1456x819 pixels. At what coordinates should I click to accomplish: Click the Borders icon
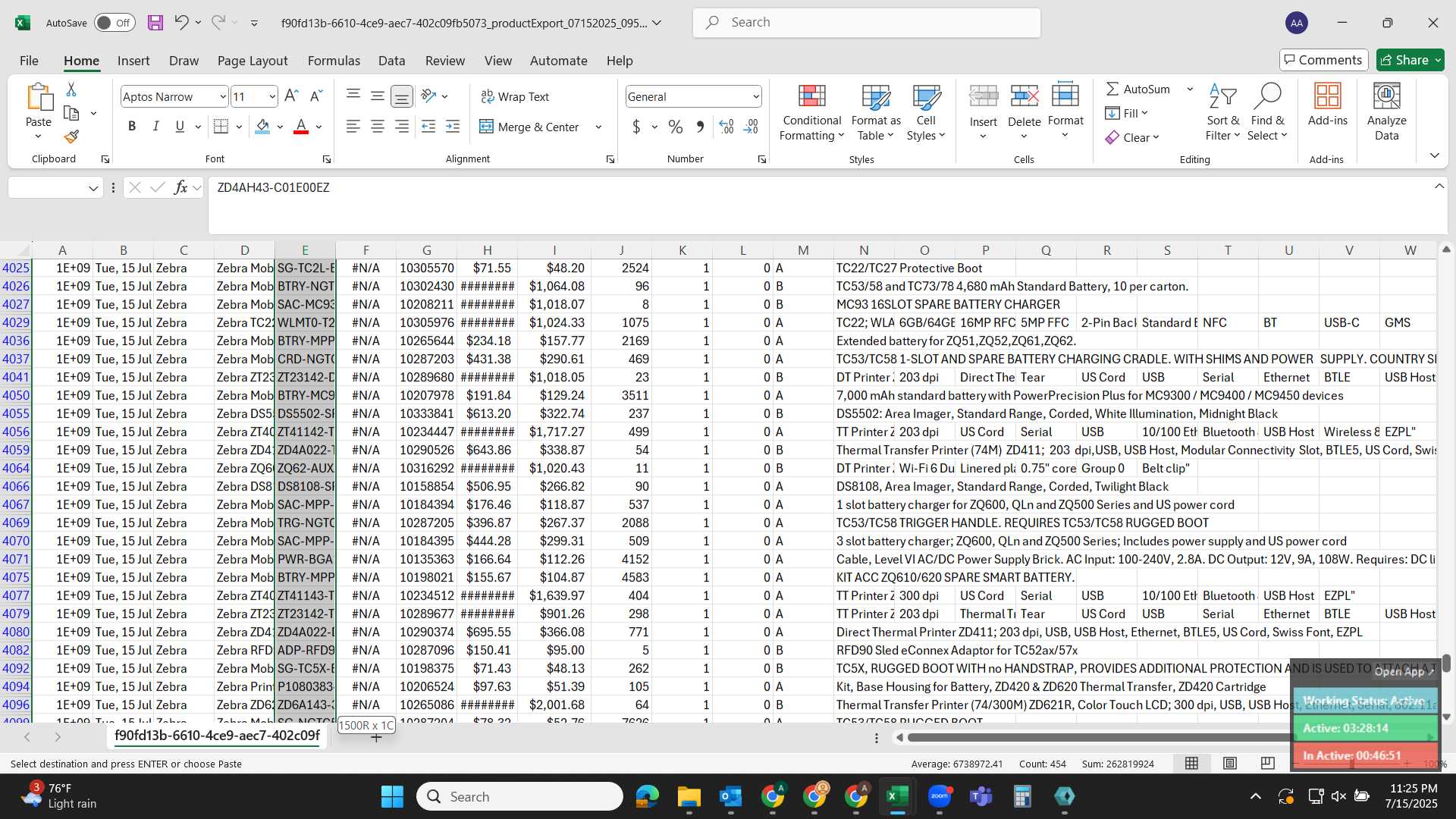[221, 127]
